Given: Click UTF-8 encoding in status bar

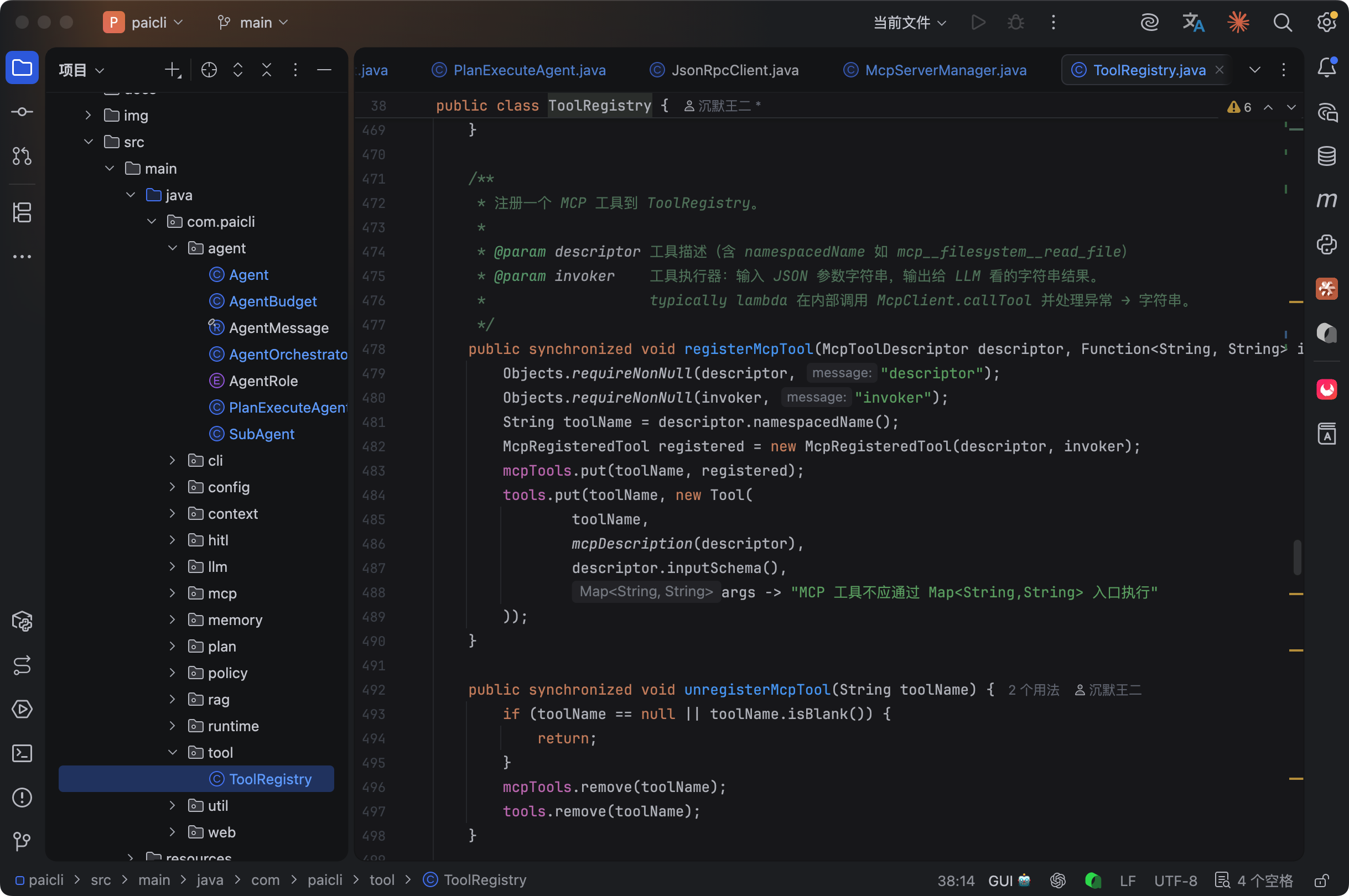Looking at the screenshot, I should [x=1175, y=881].
